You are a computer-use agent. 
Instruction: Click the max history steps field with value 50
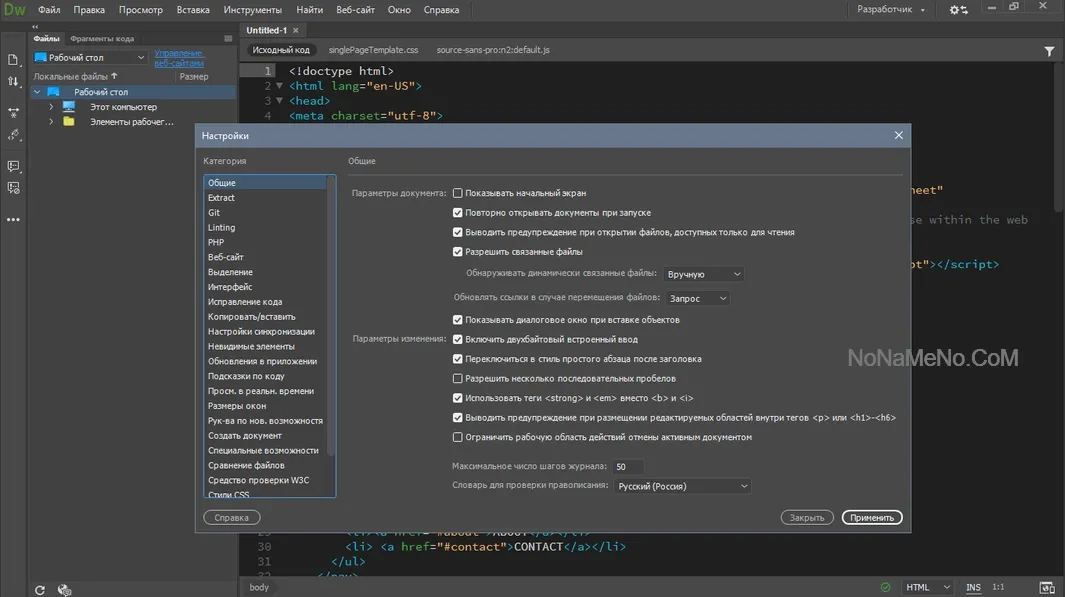click(x=628, y=467)
